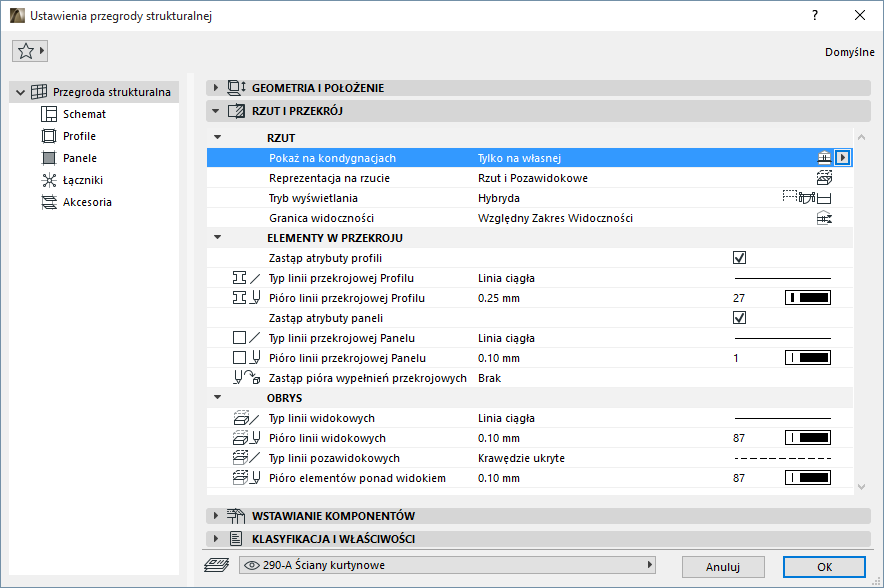Edit pen number 1 for Panelu pen
The height and width of the screenshot is (588, 884).
point(736,358)
